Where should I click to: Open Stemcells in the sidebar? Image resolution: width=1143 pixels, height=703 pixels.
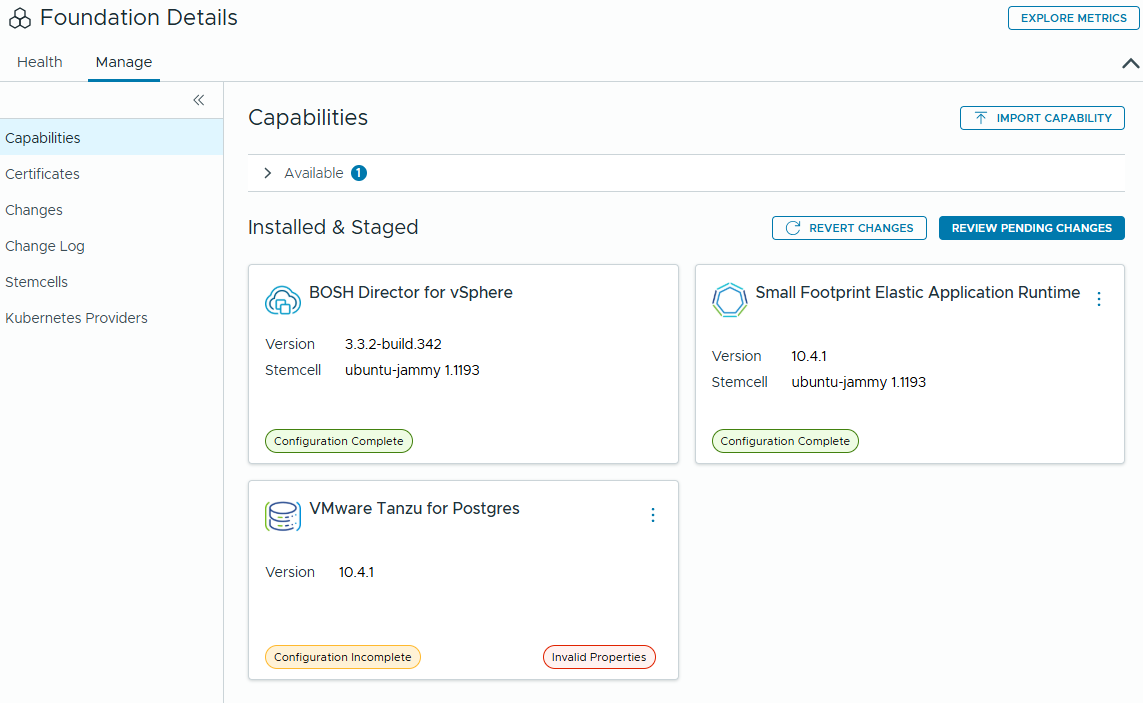(112, 281)
